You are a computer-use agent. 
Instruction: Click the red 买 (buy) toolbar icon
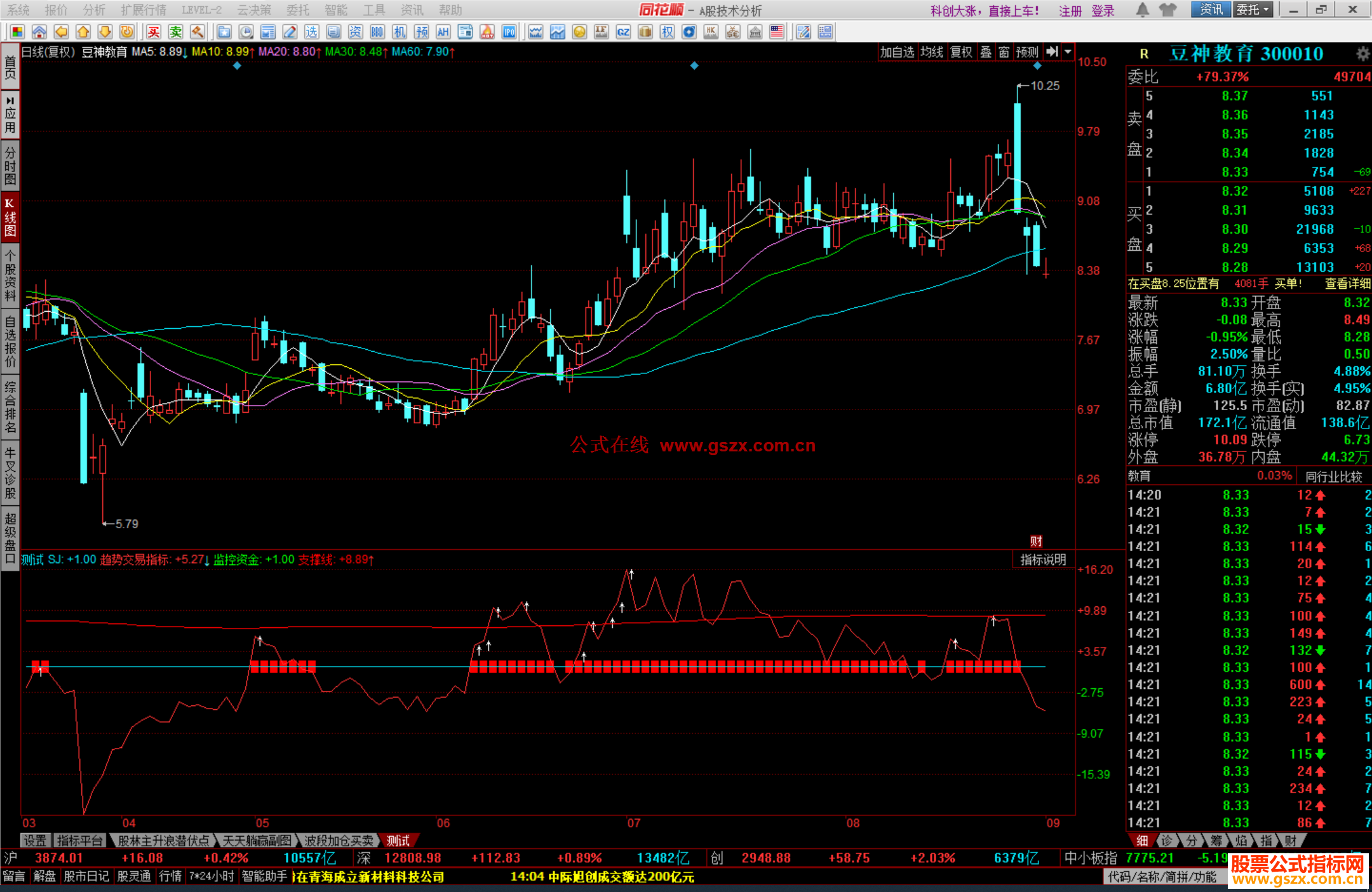(x=154, y=32)
